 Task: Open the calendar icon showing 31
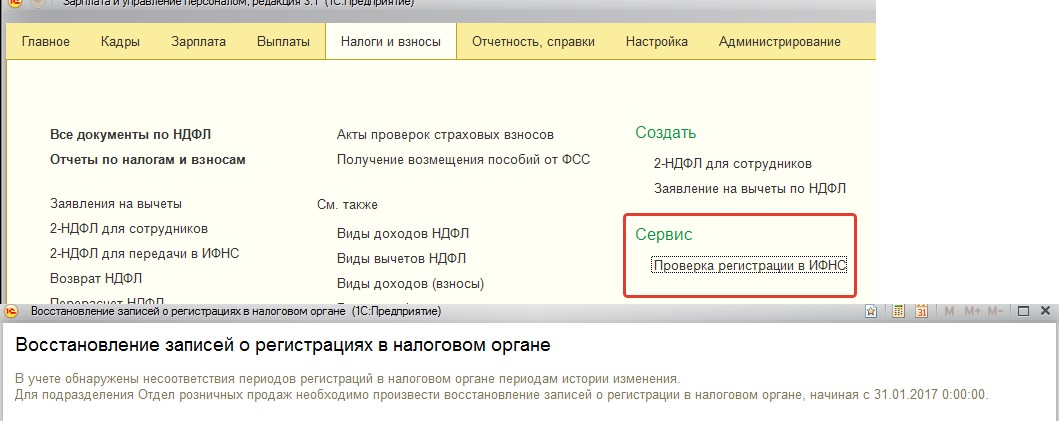[x=922, y=312]
